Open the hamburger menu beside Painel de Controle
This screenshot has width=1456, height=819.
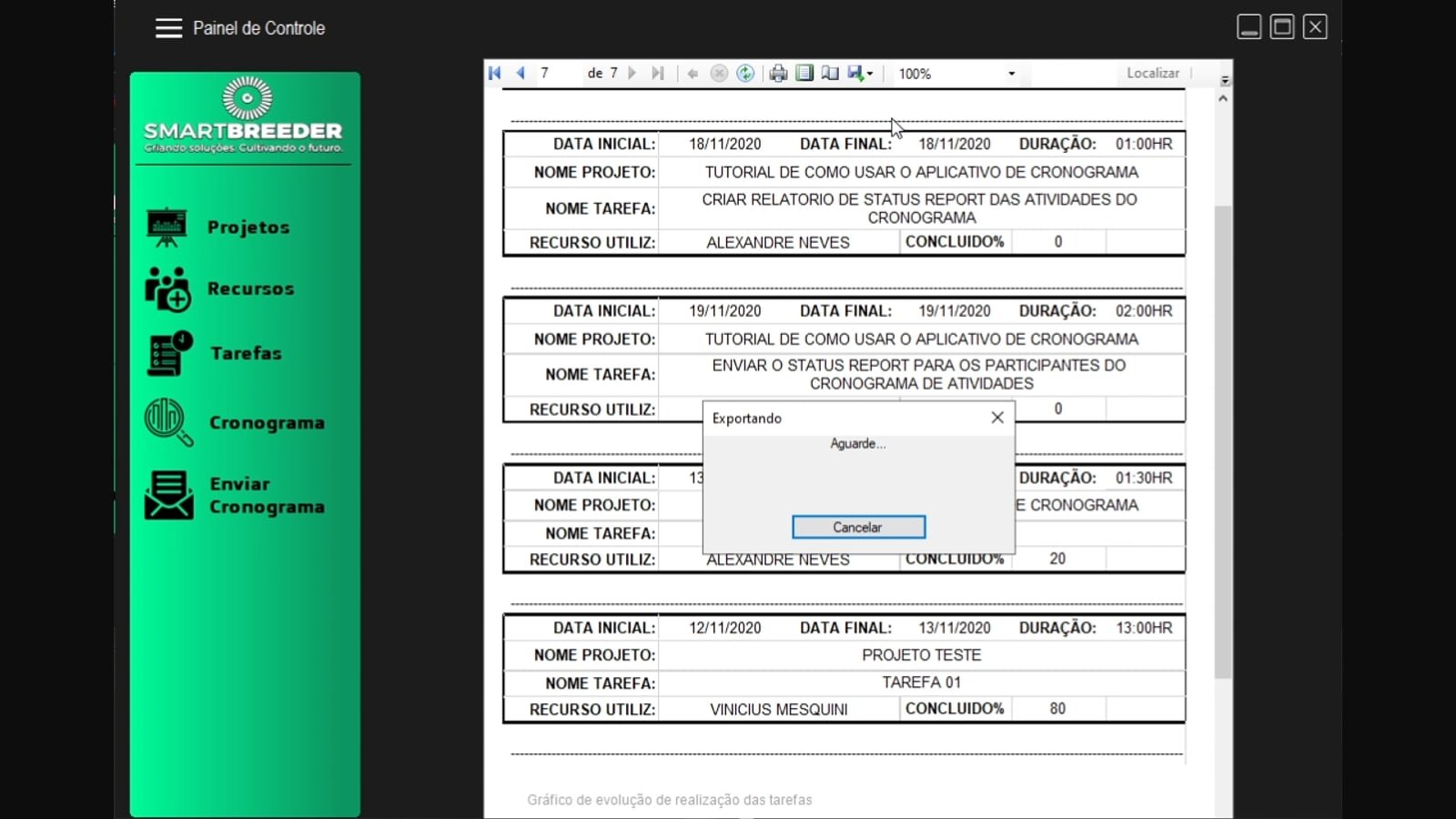(168, 28)
